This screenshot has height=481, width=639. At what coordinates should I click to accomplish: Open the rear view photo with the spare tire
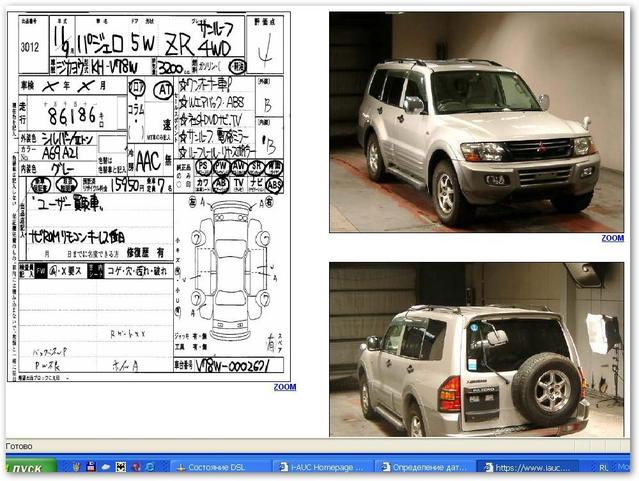coord(476,349)
